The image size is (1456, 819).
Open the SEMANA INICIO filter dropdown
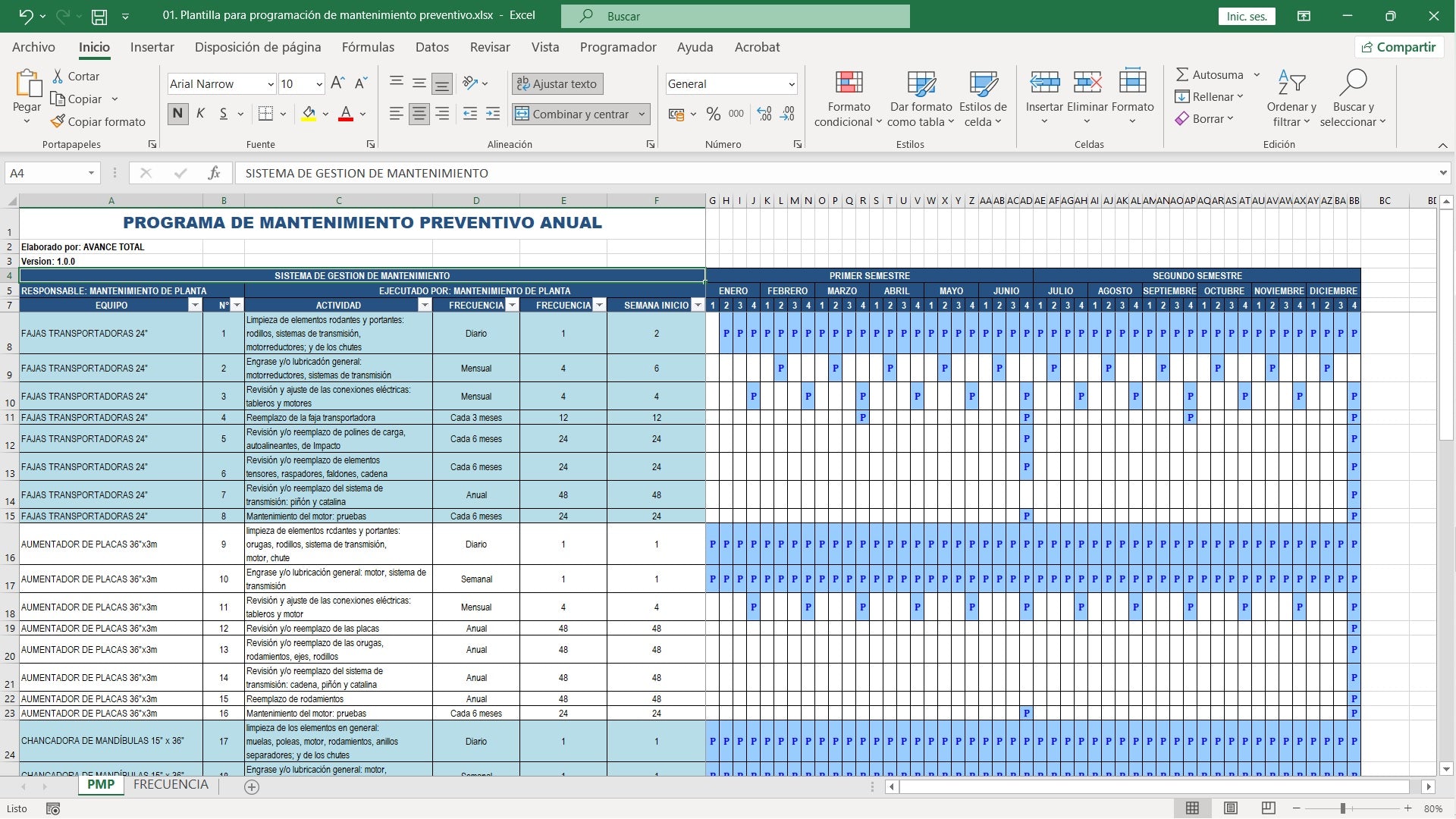click(x=698, y=305)
